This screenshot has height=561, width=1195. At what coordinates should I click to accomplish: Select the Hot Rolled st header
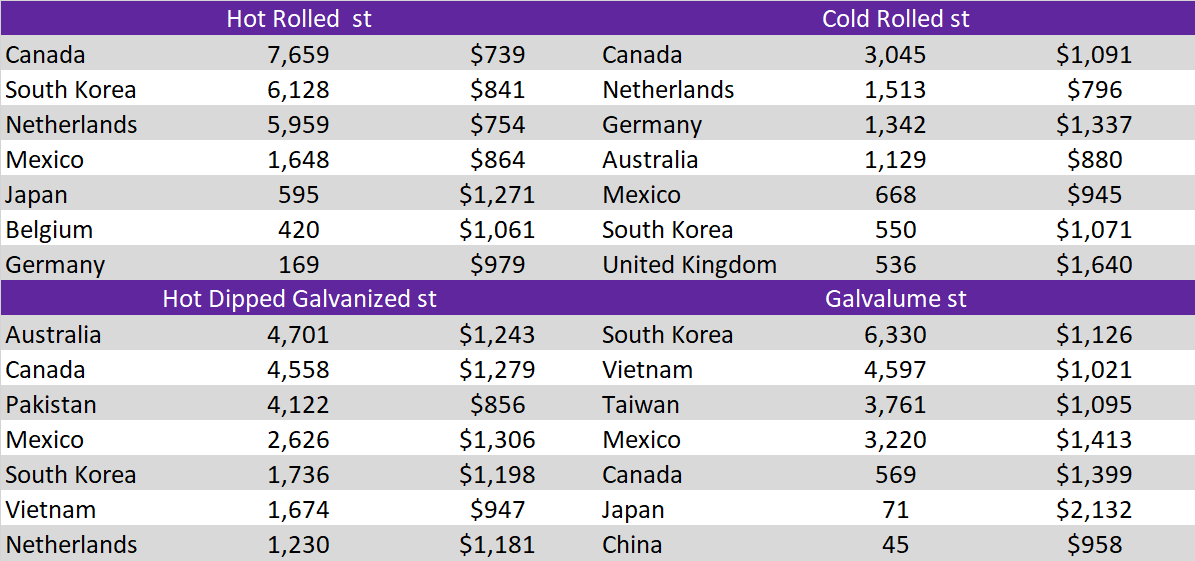coord(299,19)
